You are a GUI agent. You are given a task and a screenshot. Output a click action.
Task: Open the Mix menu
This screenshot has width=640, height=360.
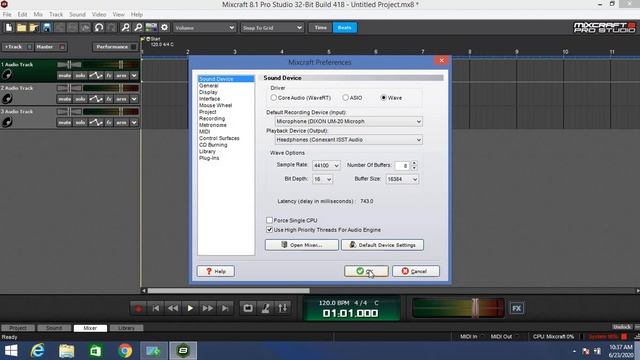38,14
